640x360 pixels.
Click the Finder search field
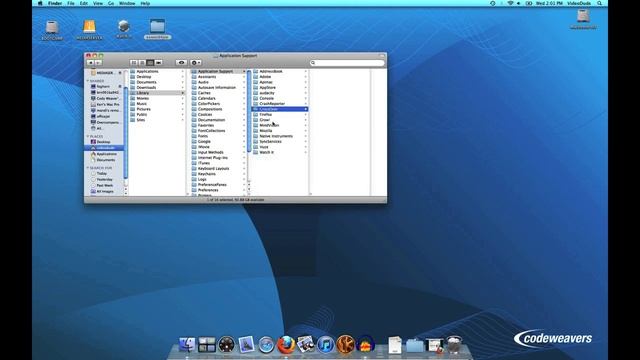[347, 62]
